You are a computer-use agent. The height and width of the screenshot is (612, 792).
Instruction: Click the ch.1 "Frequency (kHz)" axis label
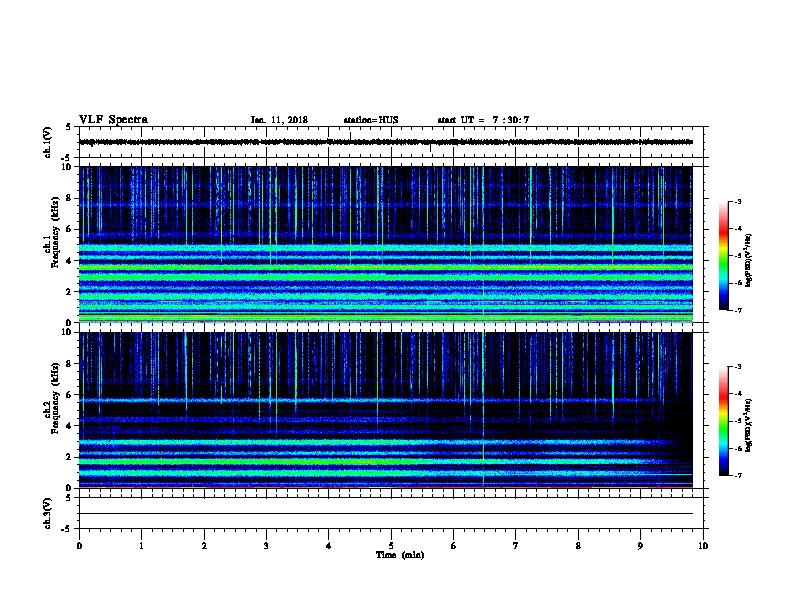[x=55, y=233]
